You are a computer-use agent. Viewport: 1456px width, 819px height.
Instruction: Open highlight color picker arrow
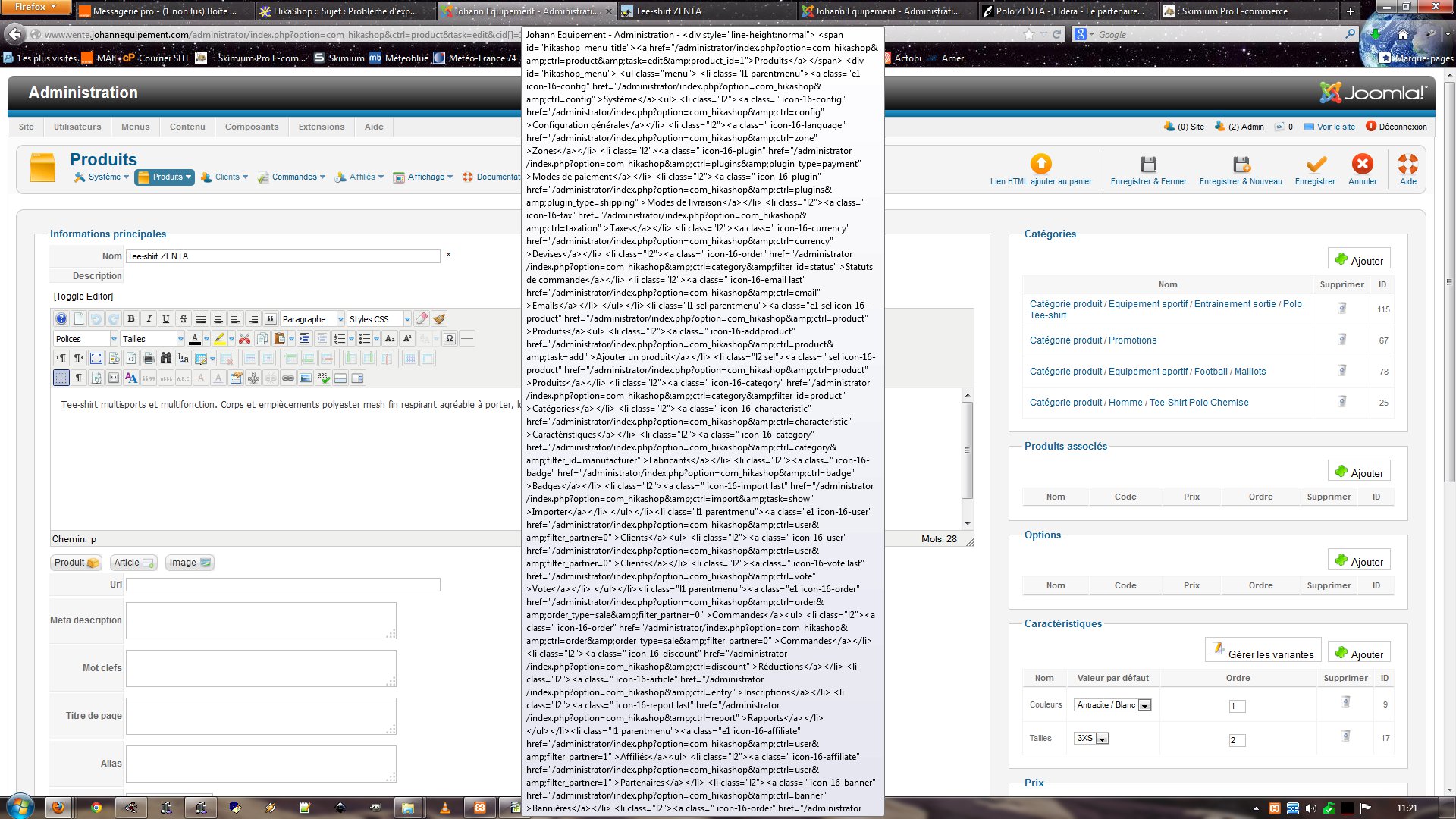coord(232,339)
